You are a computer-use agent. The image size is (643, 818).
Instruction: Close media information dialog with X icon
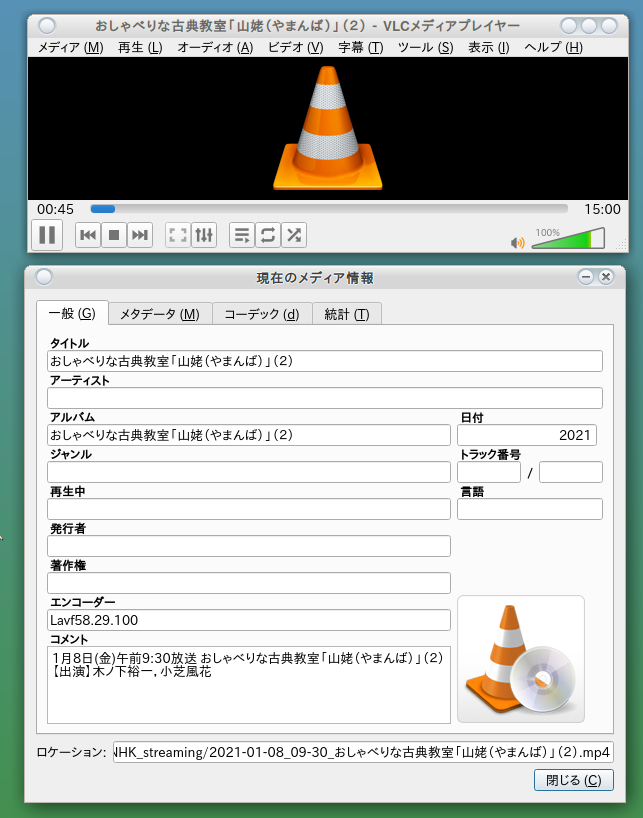605,277
